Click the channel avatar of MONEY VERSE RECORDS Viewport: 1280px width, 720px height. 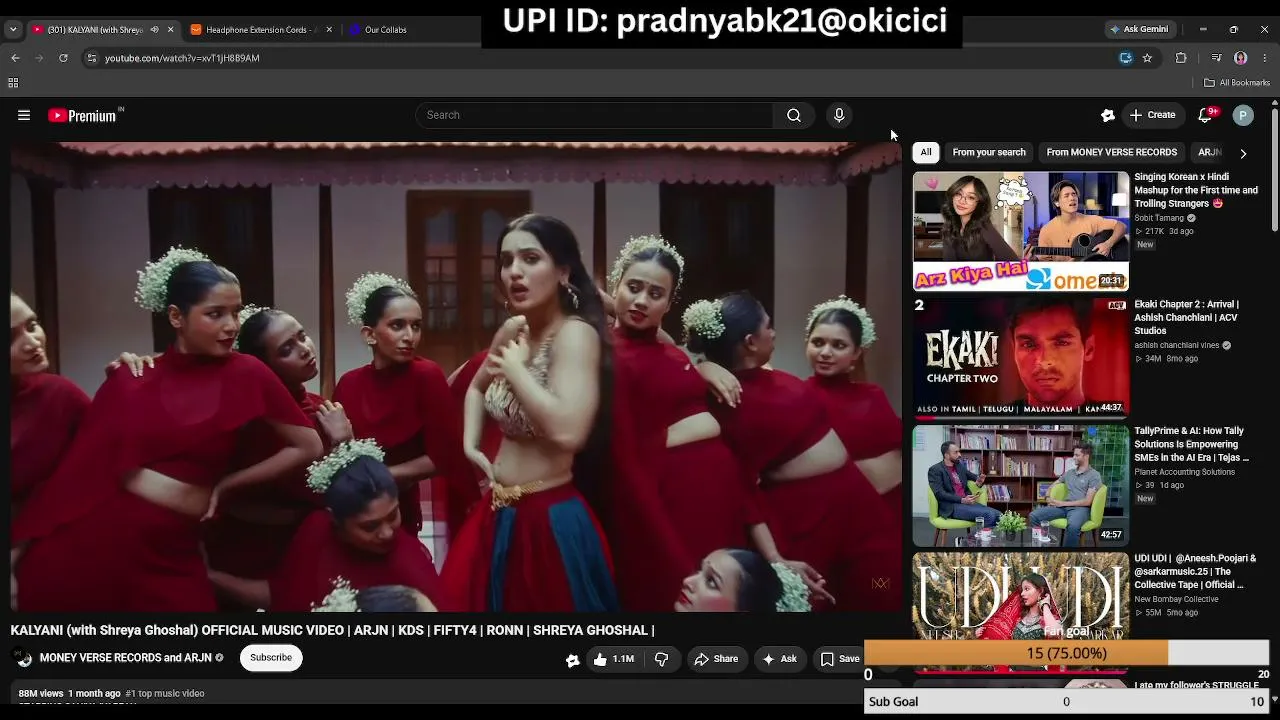click(23, 658)
